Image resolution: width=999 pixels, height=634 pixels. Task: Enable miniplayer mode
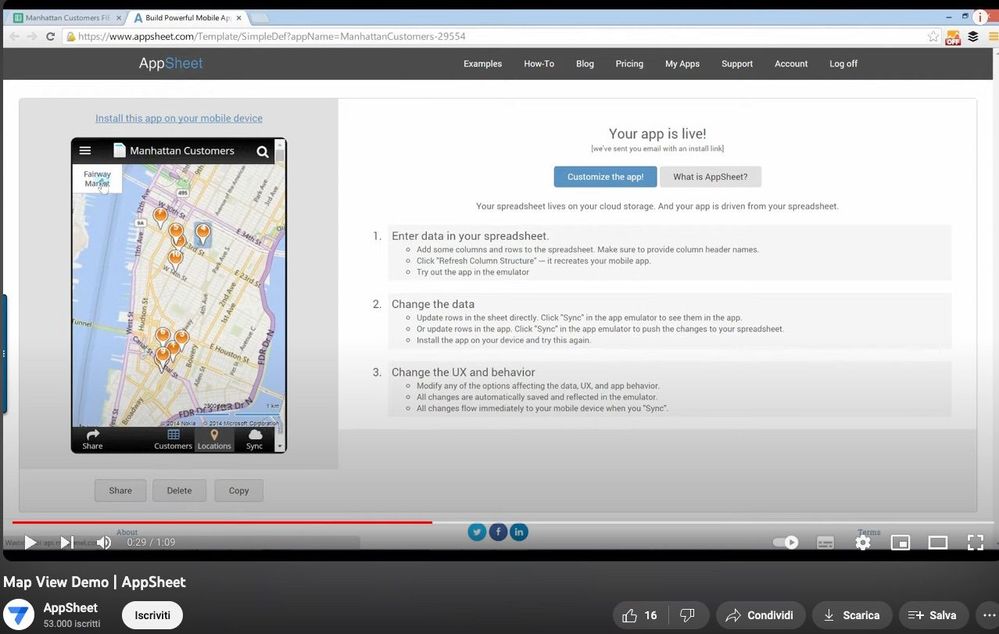(x=900, y=542)
